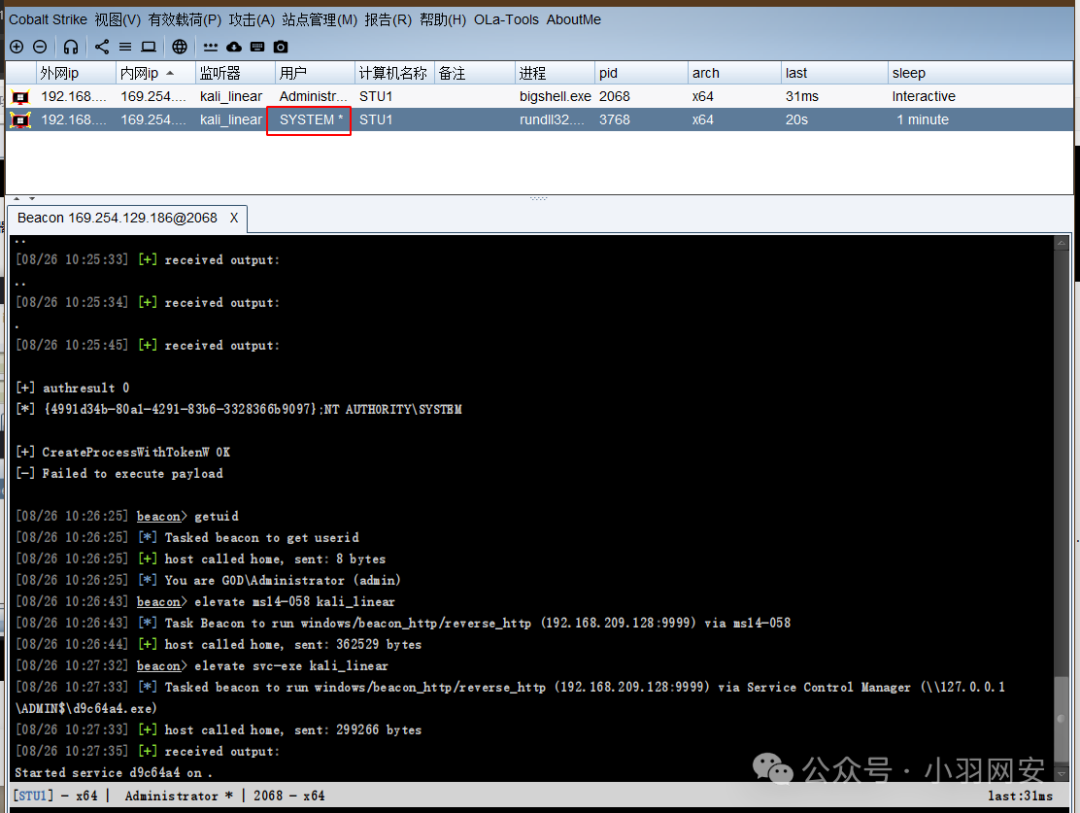
Task: Open 帮助(H) menu
Action: [x=443, y=20]
